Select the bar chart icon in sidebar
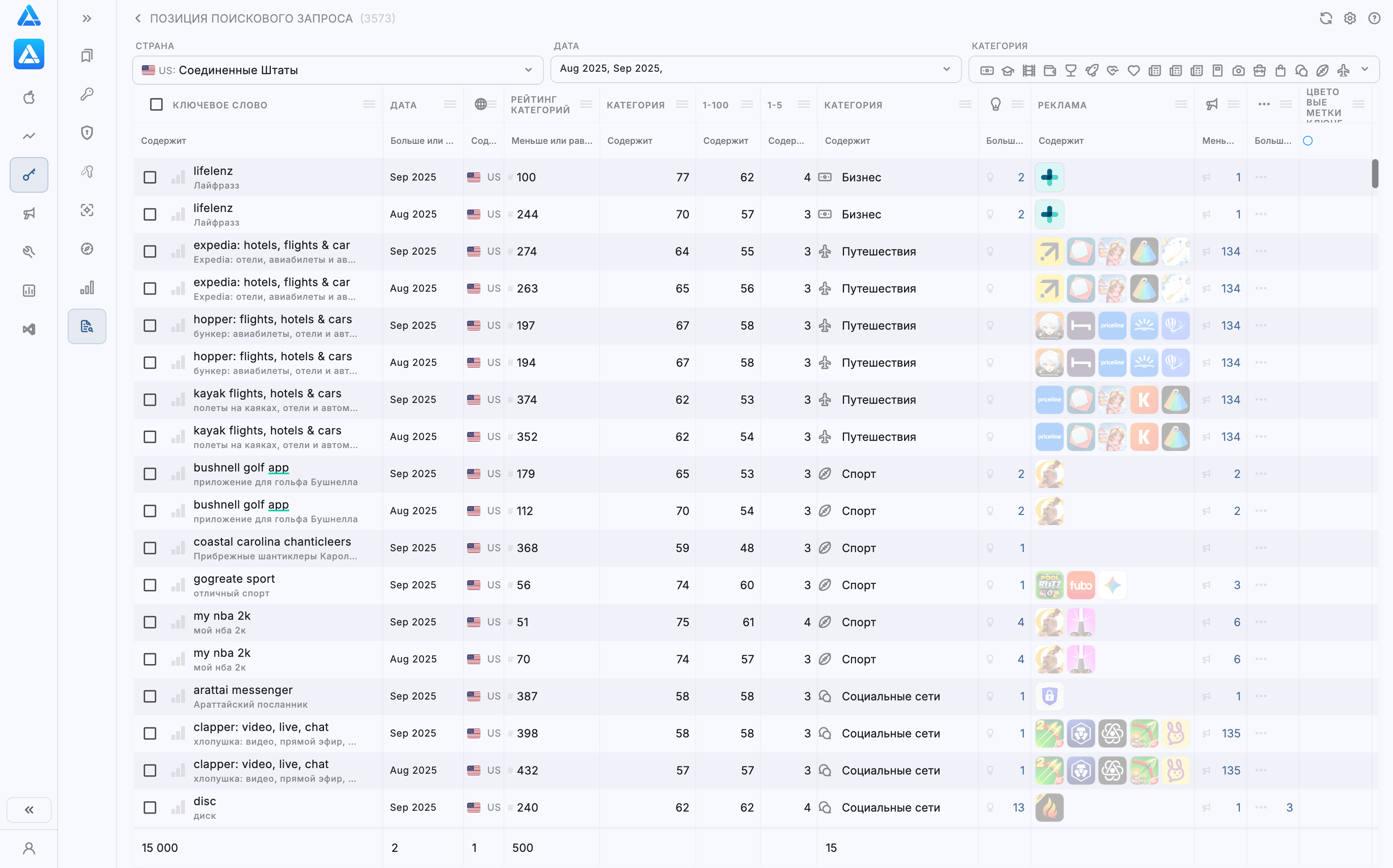1393x868 pixels. tap(87, 288)
